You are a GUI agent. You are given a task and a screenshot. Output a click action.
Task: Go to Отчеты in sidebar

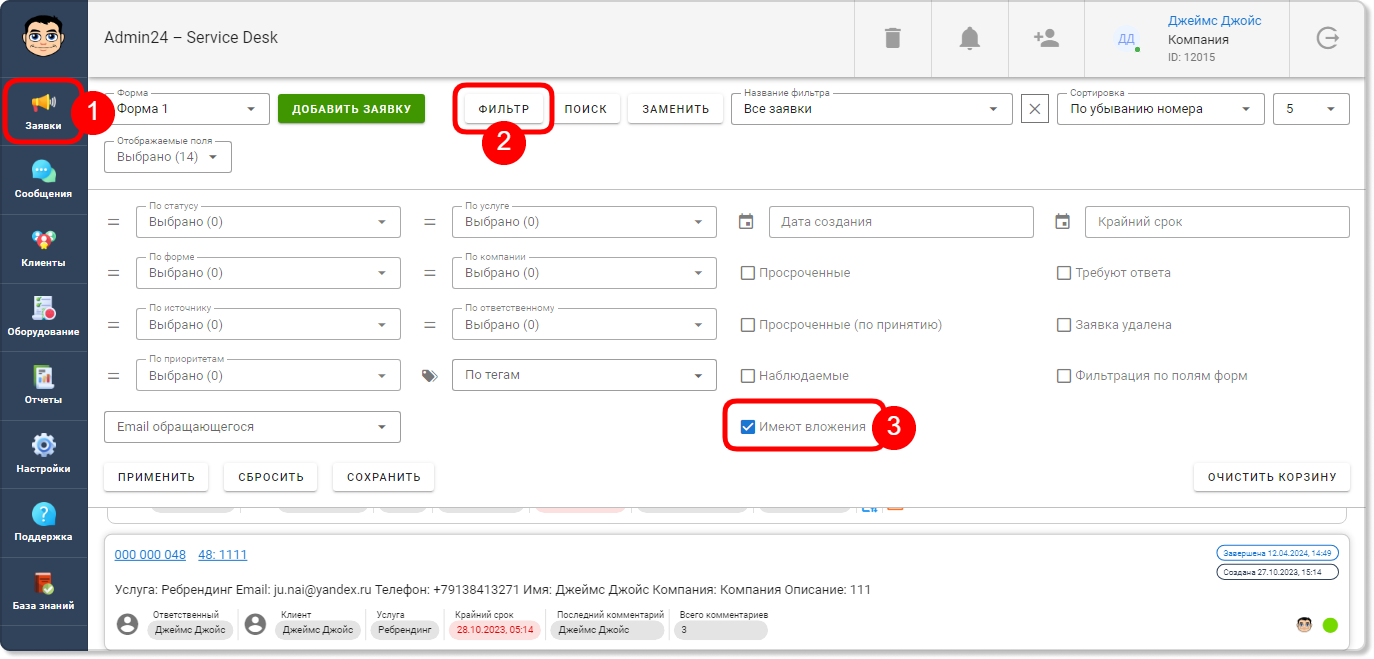(x=43, y=386)
